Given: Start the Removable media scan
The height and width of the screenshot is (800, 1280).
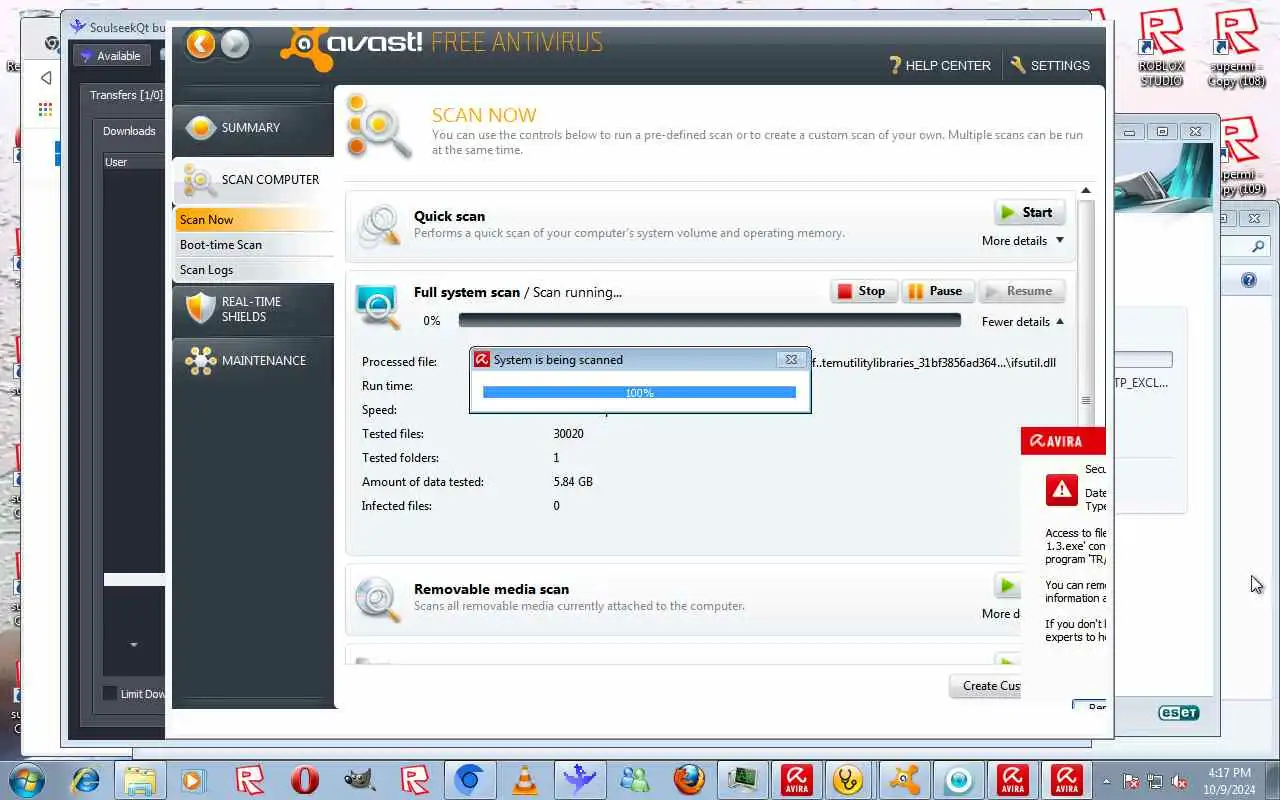Looking at the screenshot, I should (1007, 585).
